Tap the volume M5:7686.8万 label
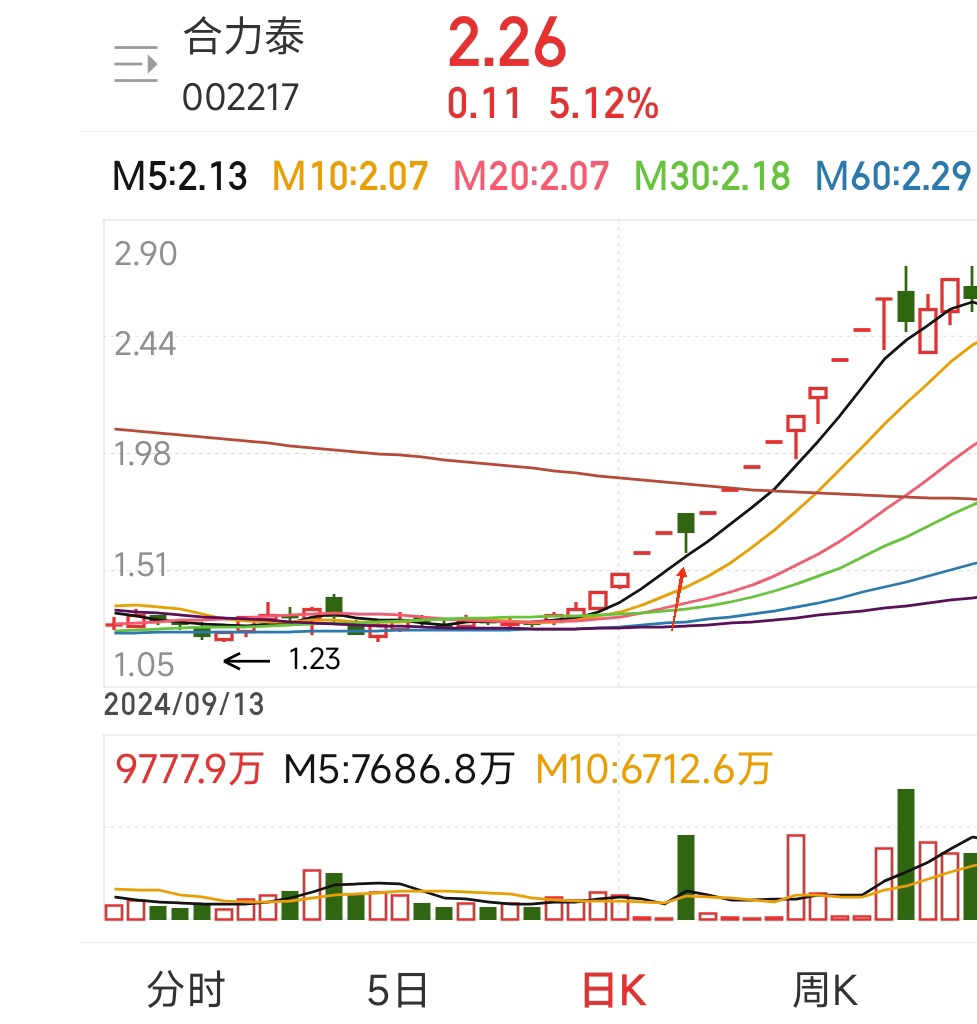977x1024 pixels. [399, 769]
